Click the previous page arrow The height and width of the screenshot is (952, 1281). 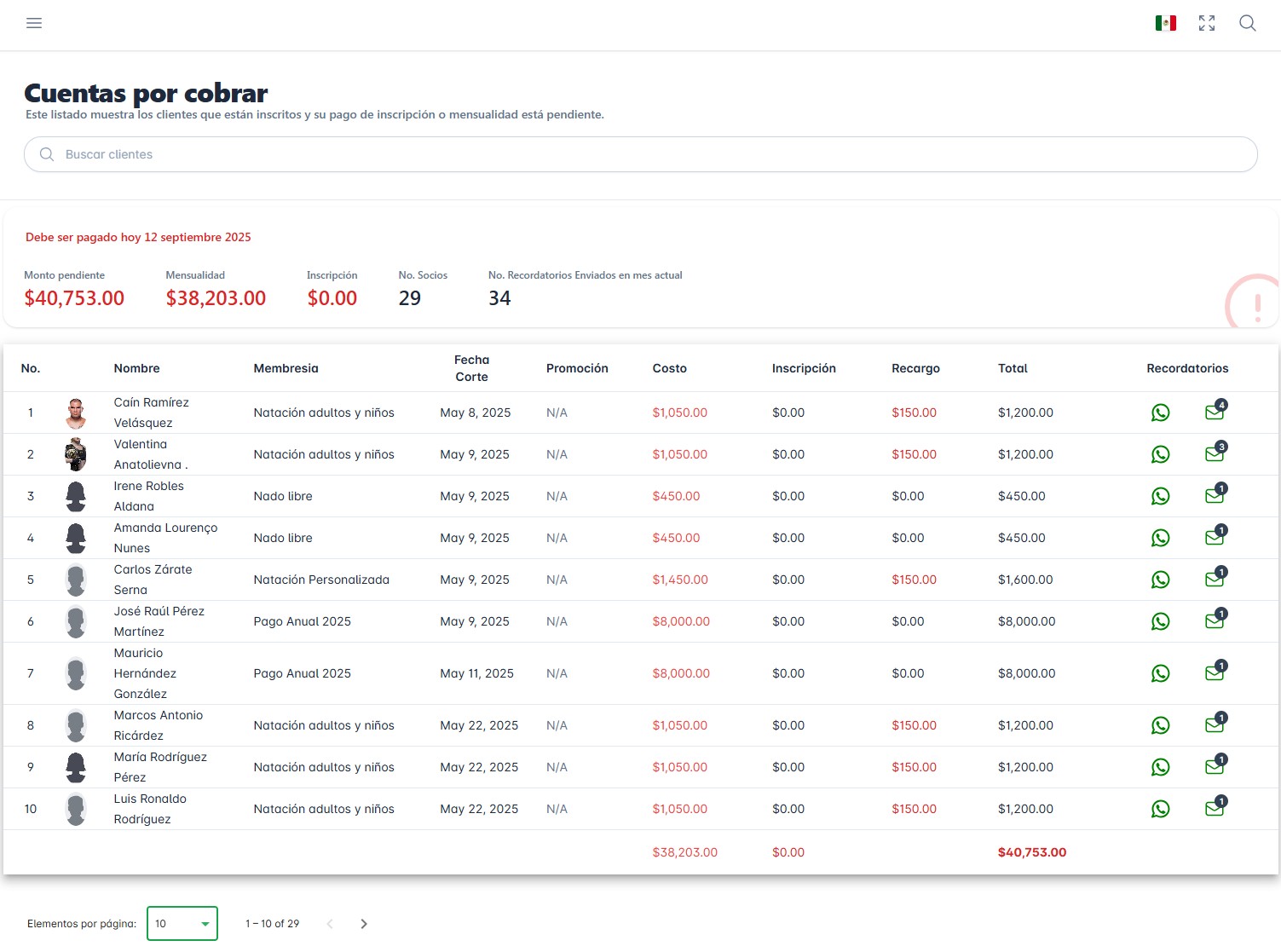[x=330, y=924]
